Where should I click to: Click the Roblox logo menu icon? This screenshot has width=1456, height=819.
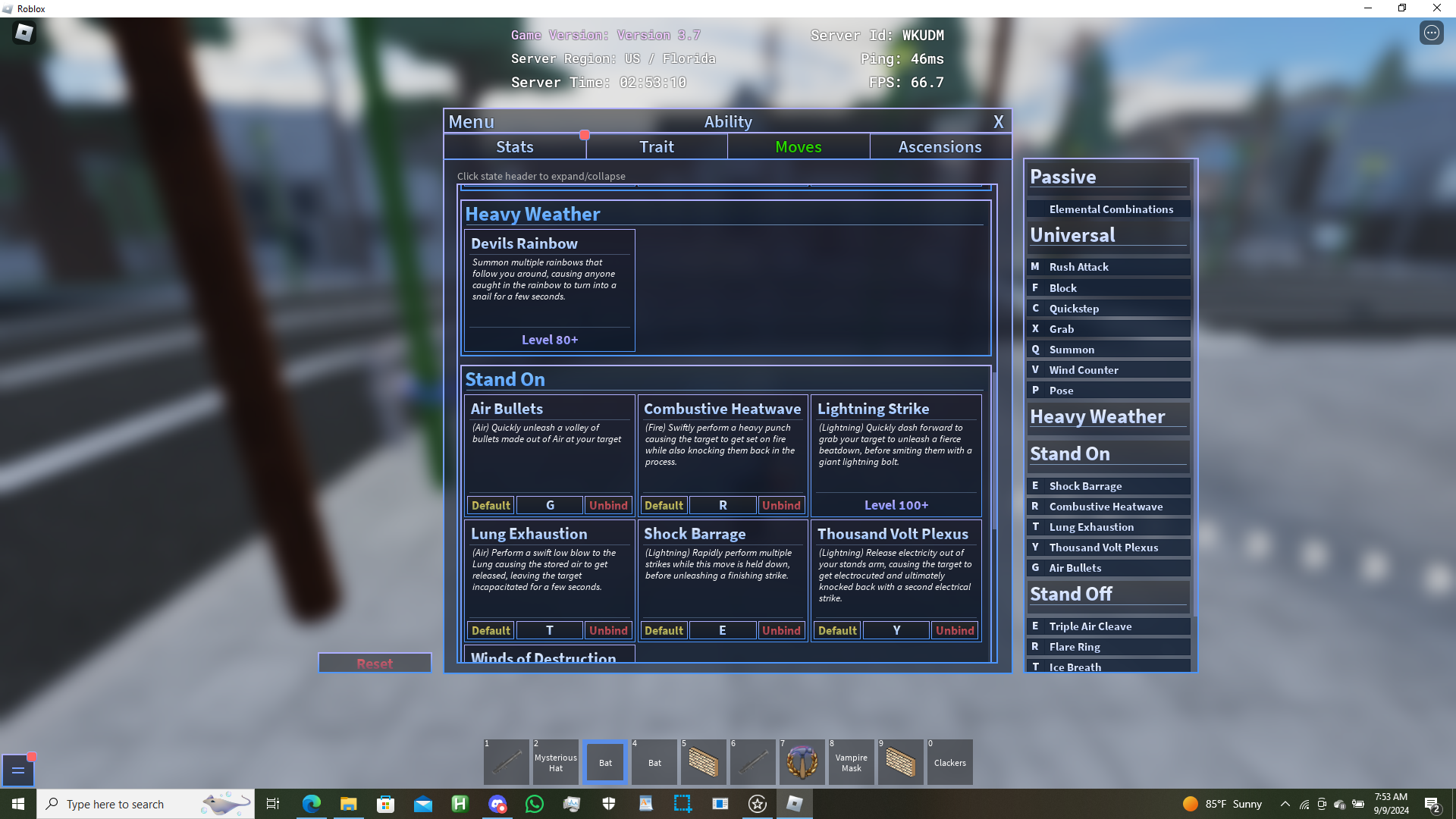[24, 33]
